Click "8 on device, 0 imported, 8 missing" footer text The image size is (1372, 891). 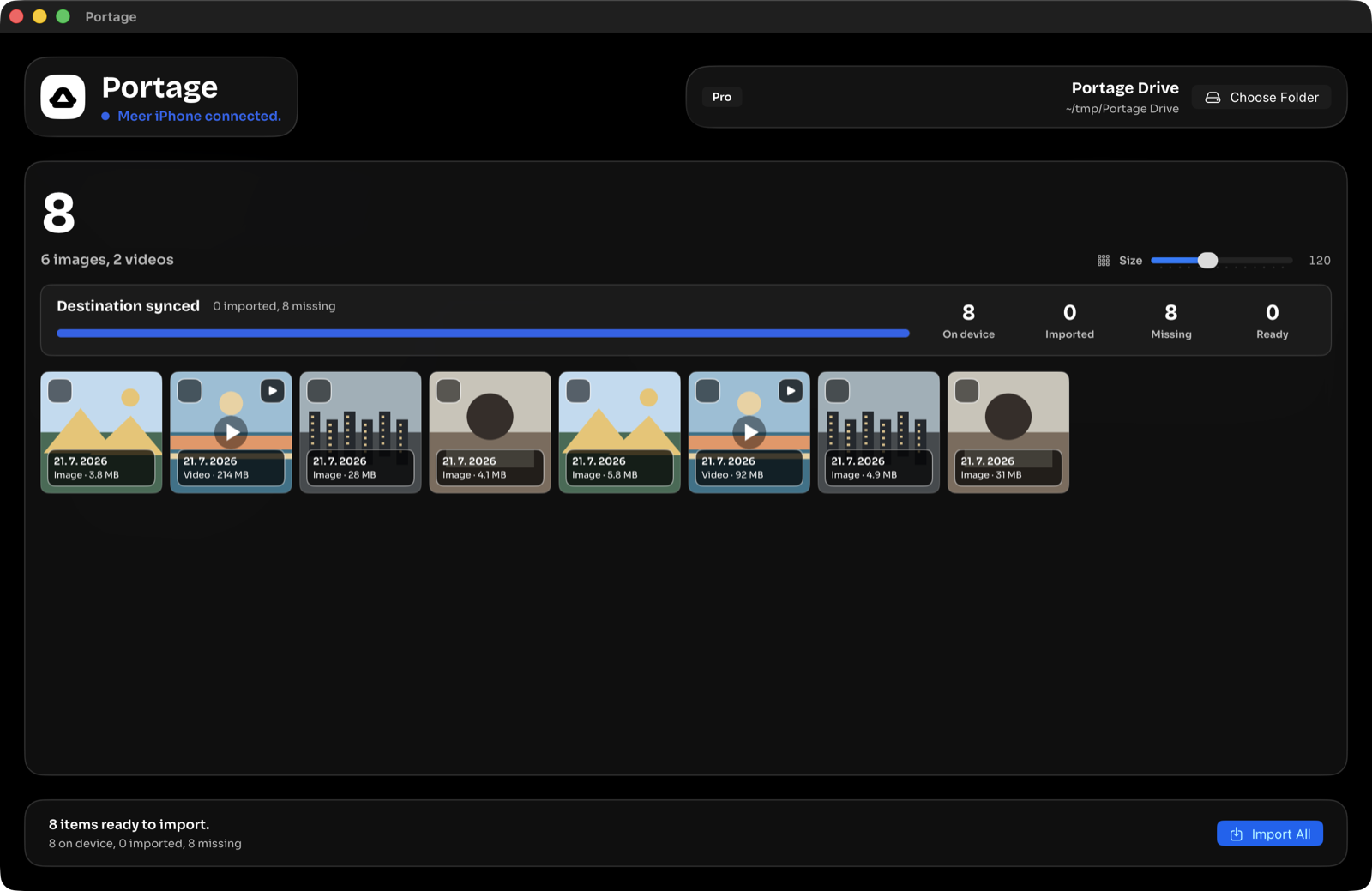145,844
